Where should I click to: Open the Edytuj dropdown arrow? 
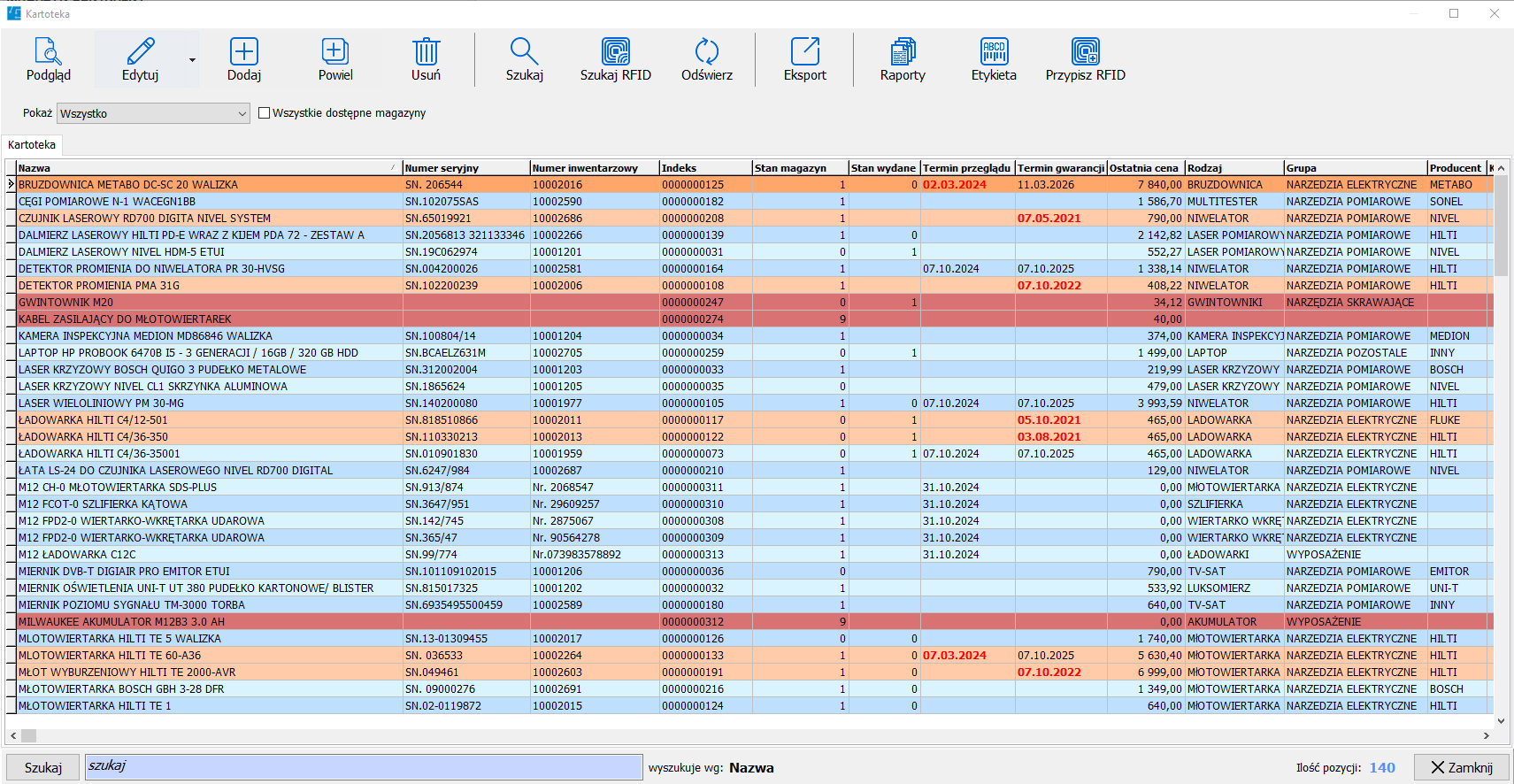(192, 60)
